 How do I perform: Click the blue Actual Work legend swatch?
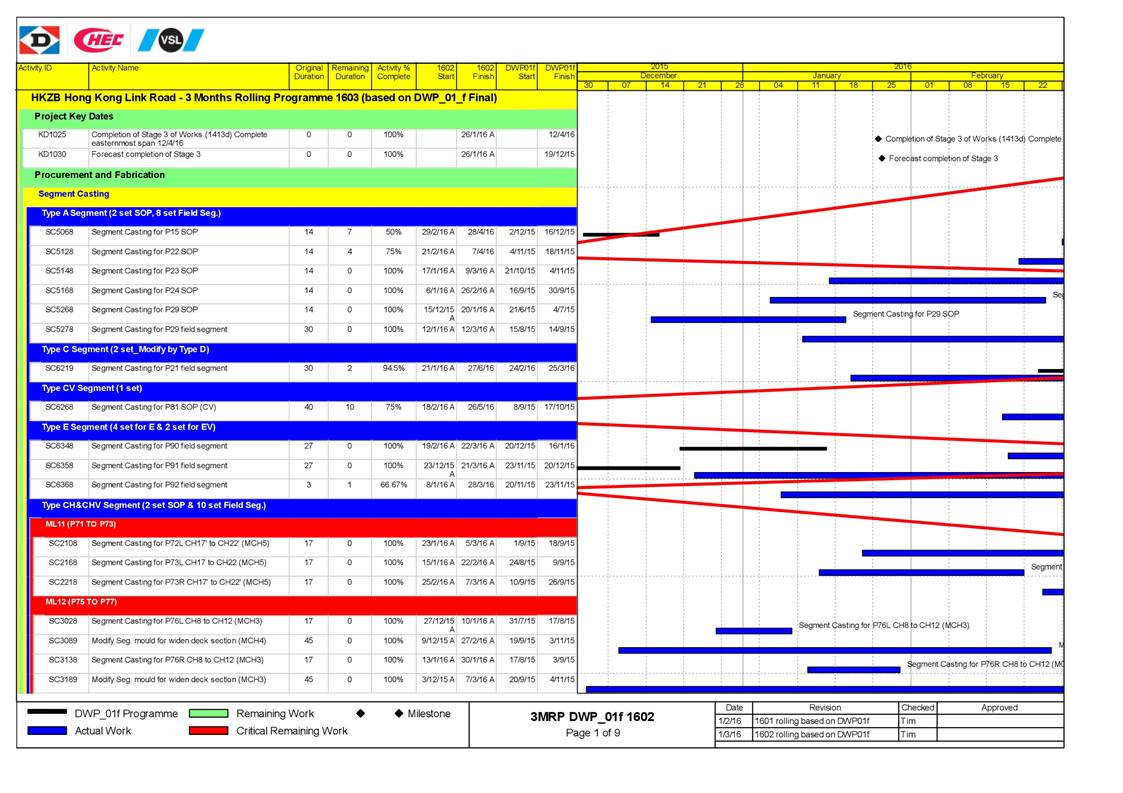tap(47, 731)
